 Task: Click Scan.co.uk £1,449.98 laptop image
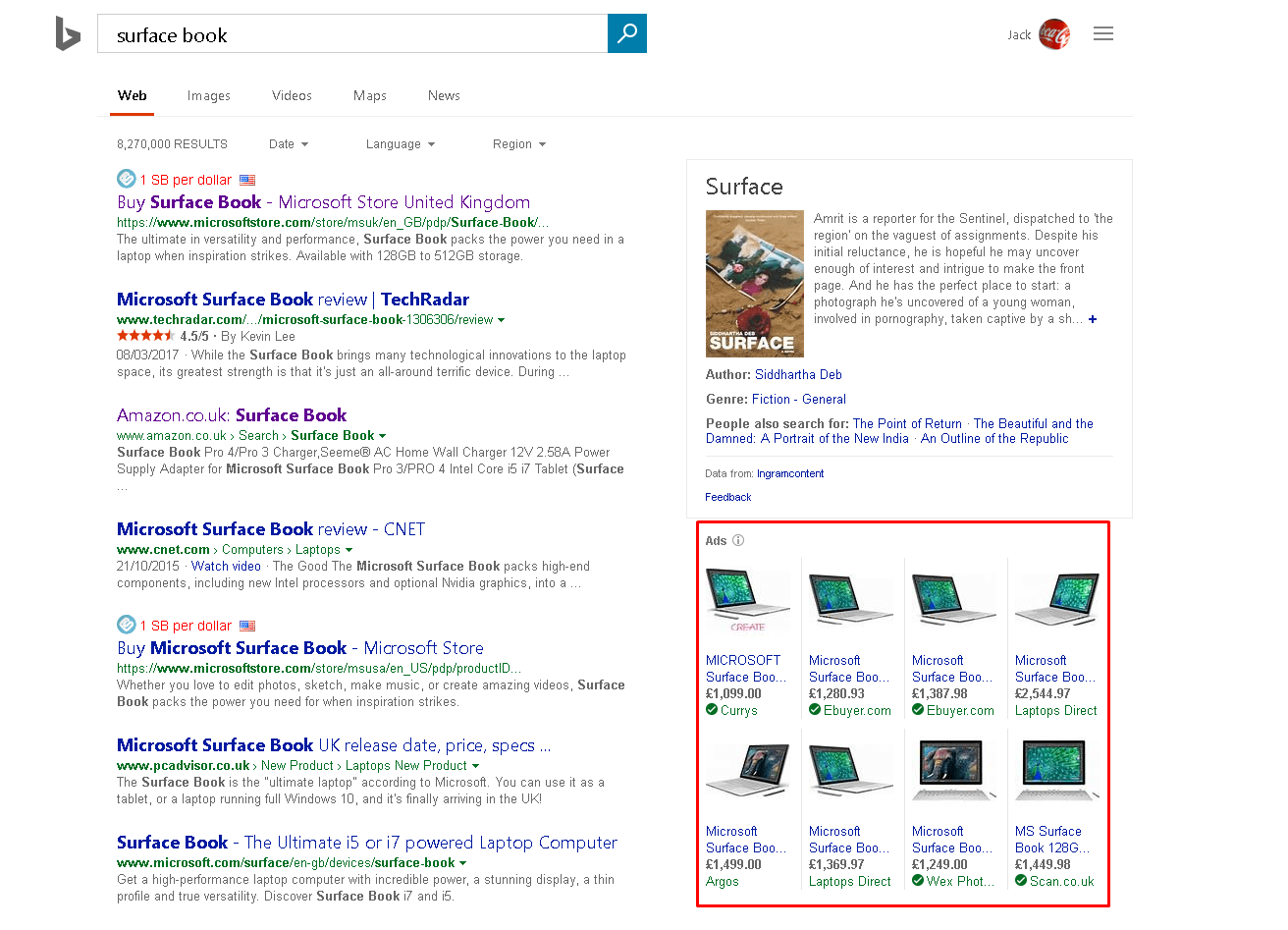1057,772
